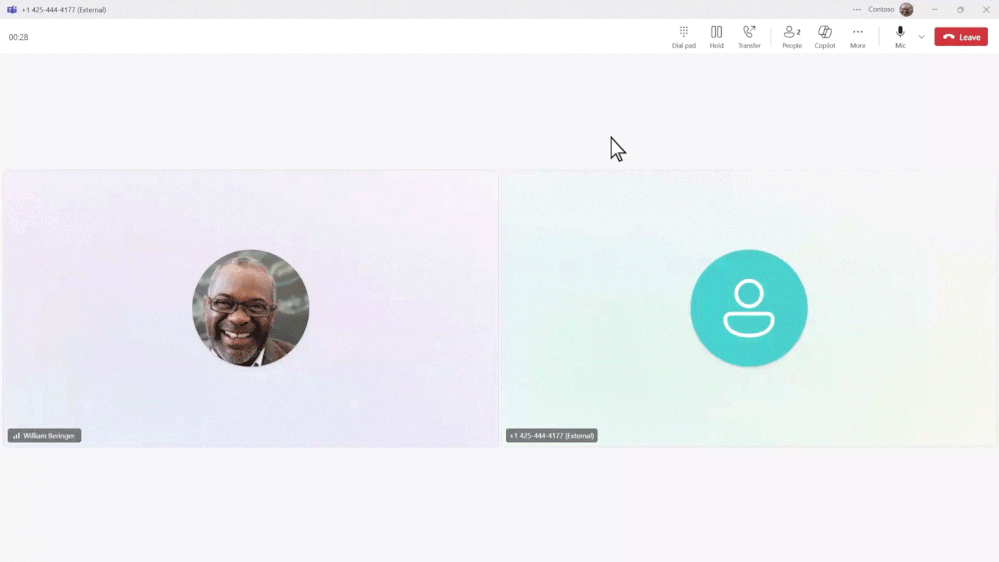Click the Teams logo in title bar
The image size is (999, 562).
point(11,10)
